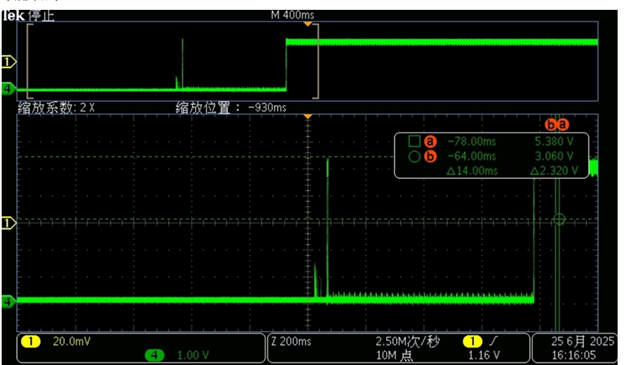Click the 20.0mV channel 1 scale value
This screenshot has height=365, width=640.
[x=72, y=341]
